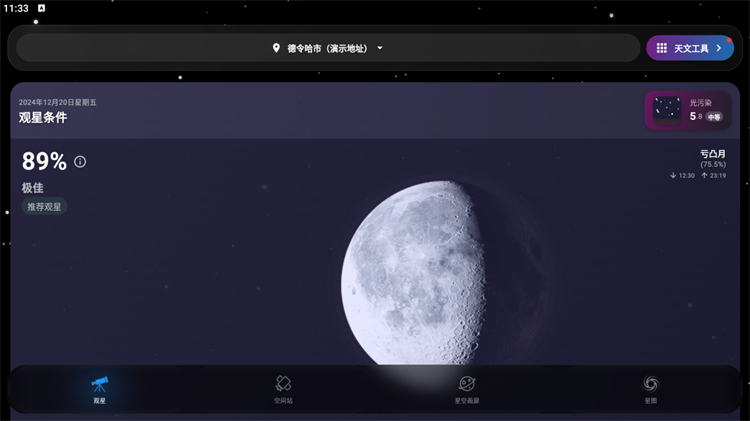750x421 pixels.
Task: Click the 观星条件 heading
Action: [43, 118]
